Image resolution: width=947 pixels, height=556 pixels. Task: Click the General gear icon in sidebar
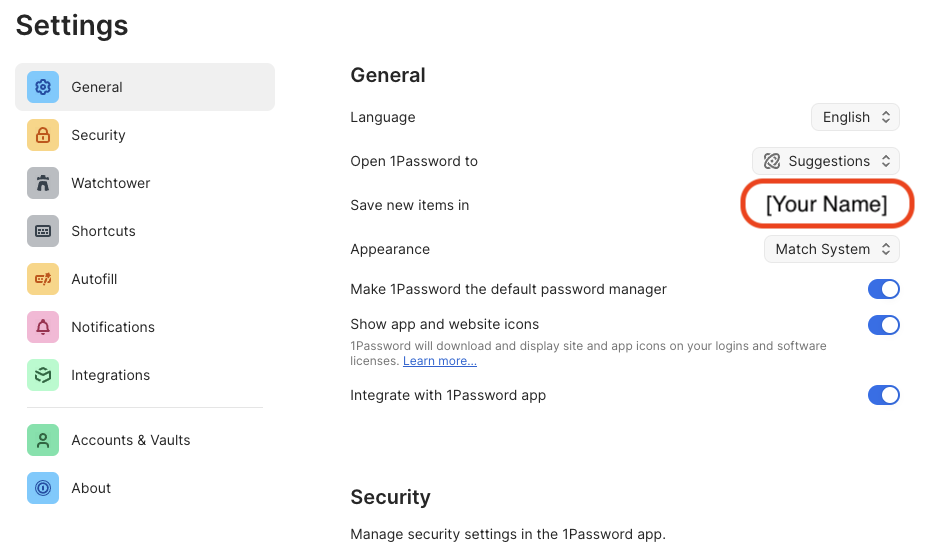43,87
